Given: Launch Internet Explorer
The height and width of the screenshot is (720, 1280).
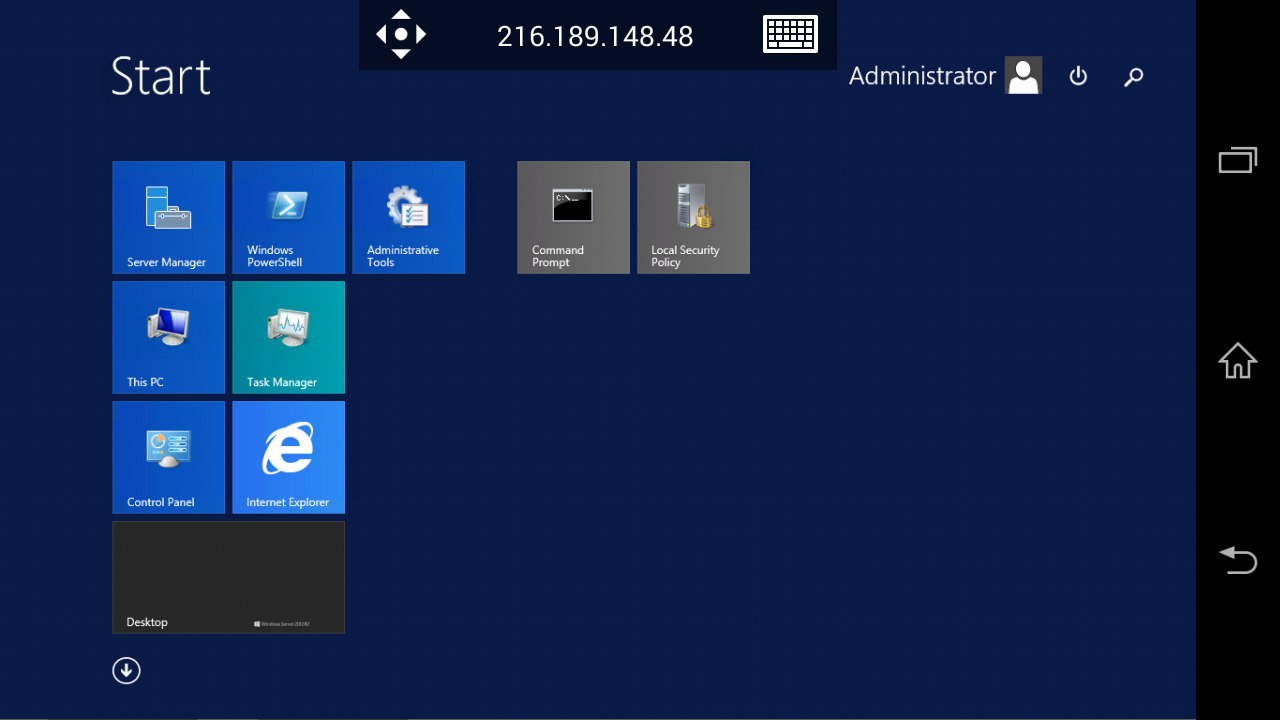Looking at the screenshot, I should click(x=288, y=457).
